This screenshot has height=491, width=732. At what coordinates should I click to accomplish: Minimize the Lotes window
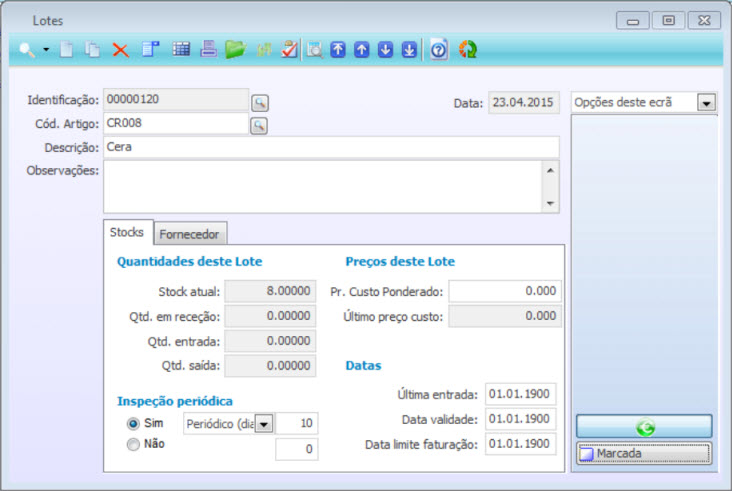click(x=633, y=21)
